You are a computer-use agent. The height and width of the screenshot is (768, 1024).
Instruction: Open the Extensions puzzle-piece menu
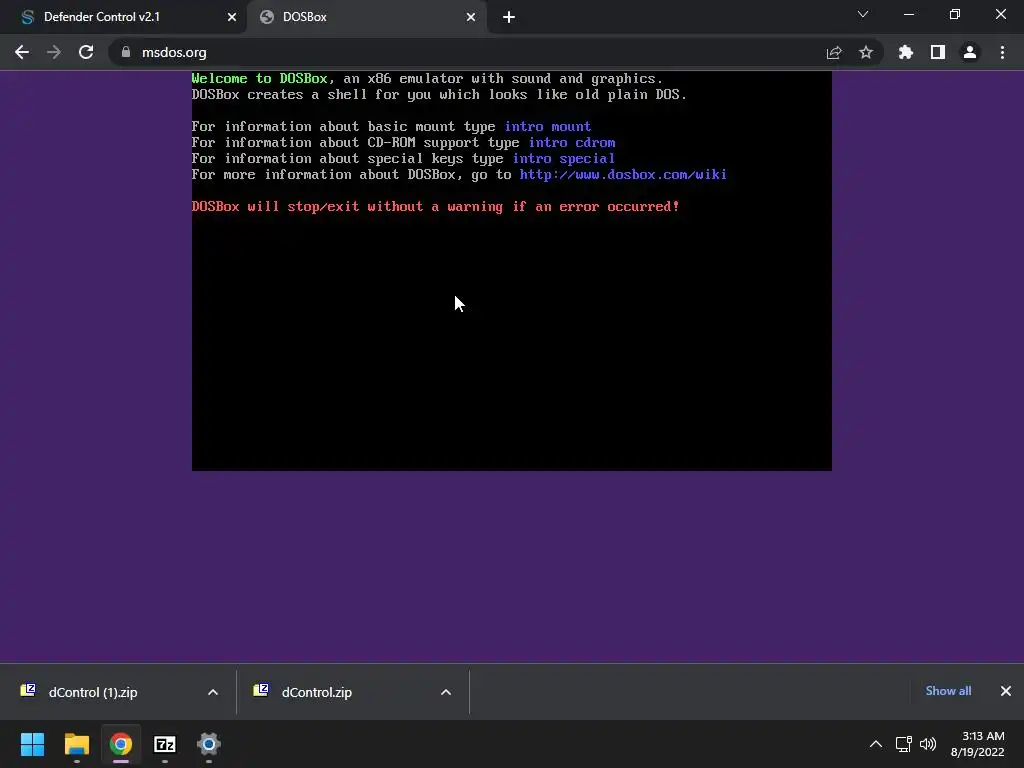[906, 52]
